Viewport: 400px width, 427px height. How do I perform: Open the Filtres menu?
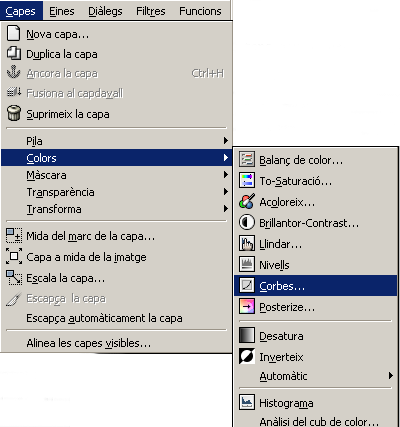(151, 11)
